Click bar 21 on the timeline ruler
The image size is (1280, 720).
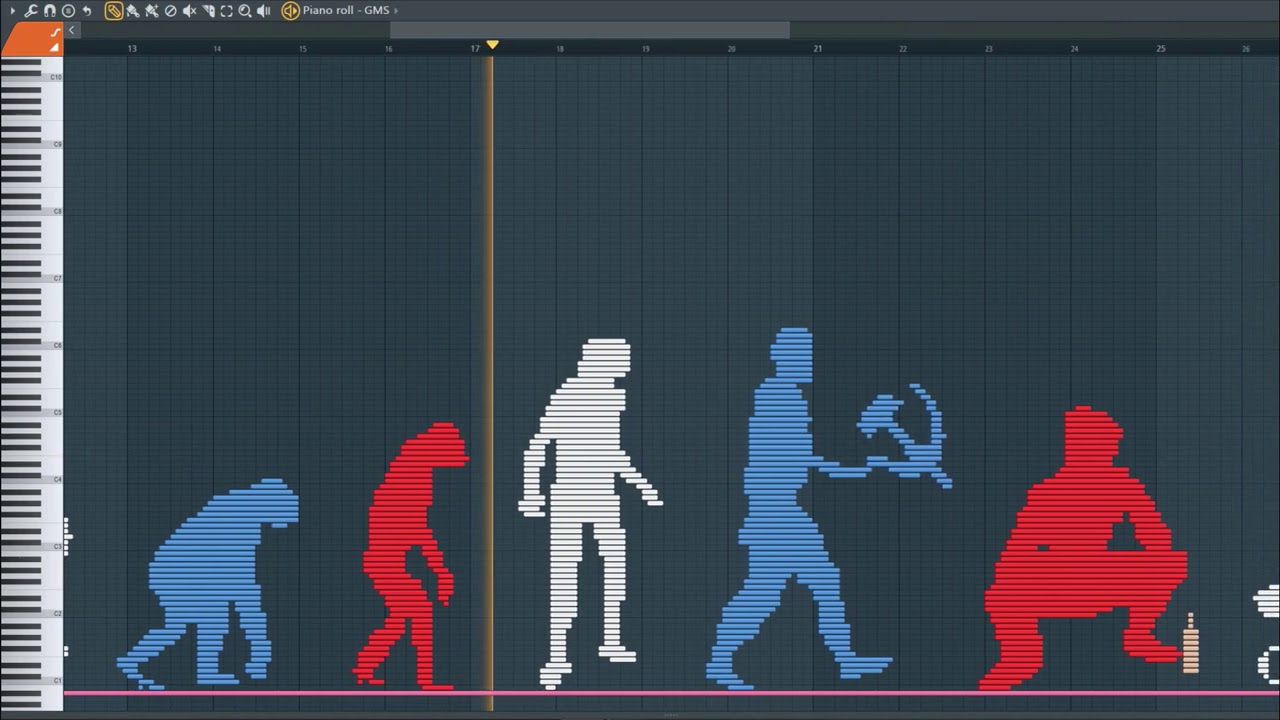pyautogui.click(x=818, y=48)
